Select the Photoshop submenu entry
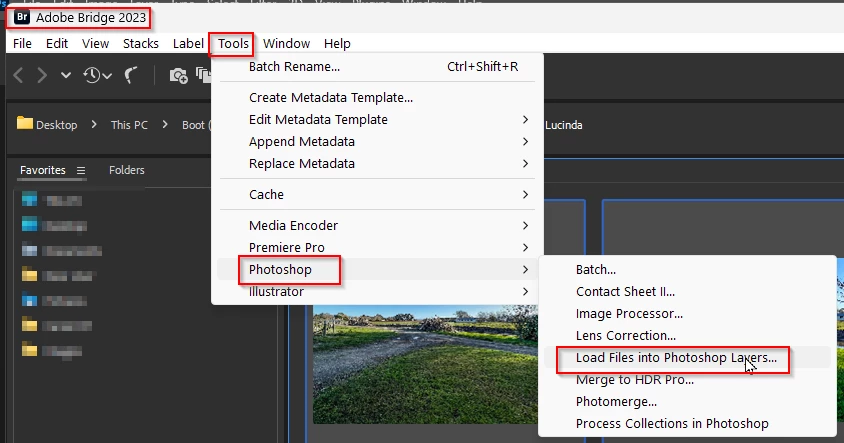 pos(377,269)
